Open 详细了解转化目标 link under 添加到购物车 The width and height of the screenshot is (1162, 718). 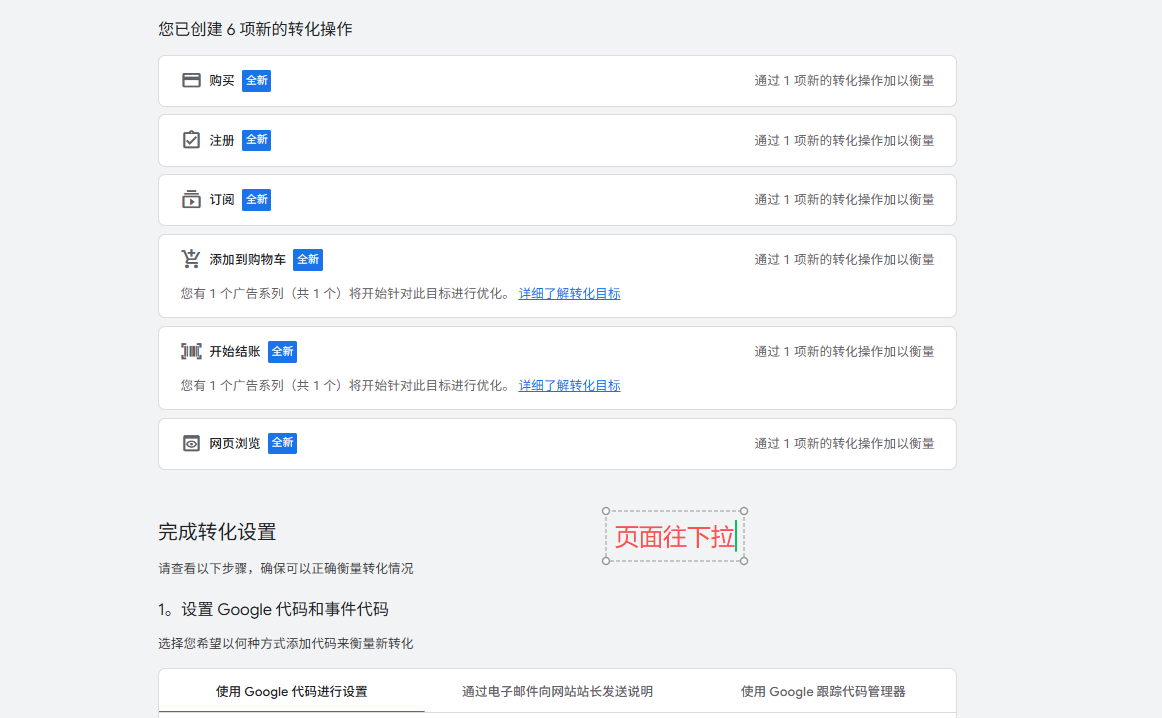(569, 294)
